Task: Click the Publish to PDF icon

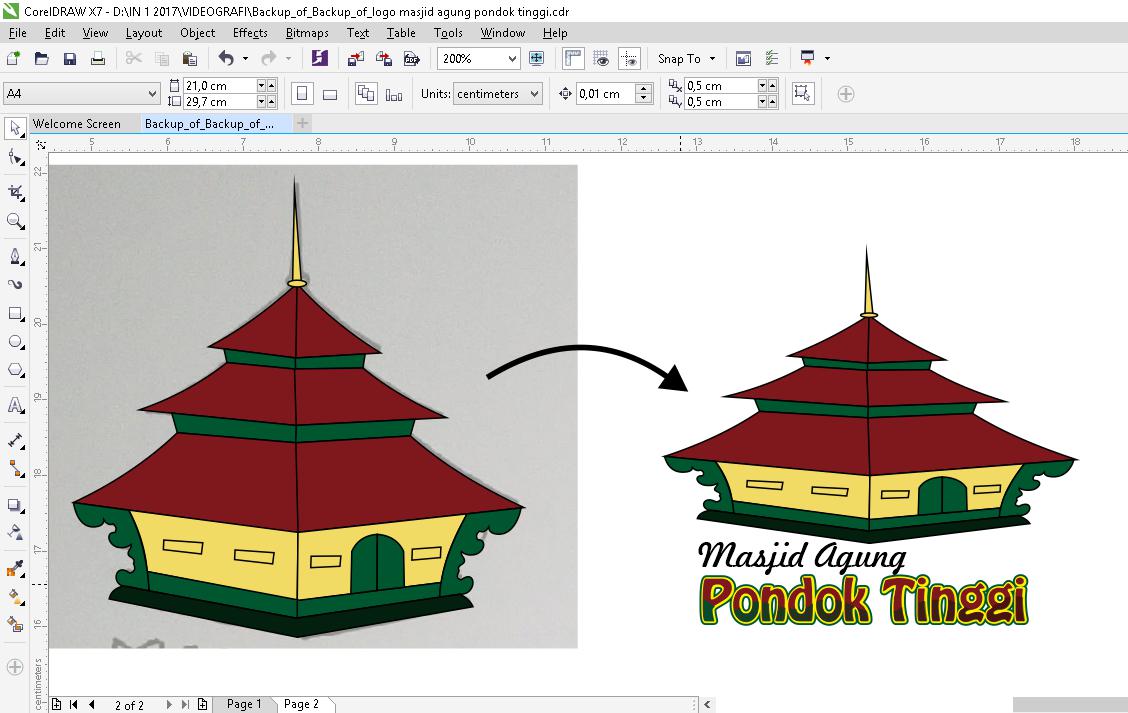Action: [411, 58]
